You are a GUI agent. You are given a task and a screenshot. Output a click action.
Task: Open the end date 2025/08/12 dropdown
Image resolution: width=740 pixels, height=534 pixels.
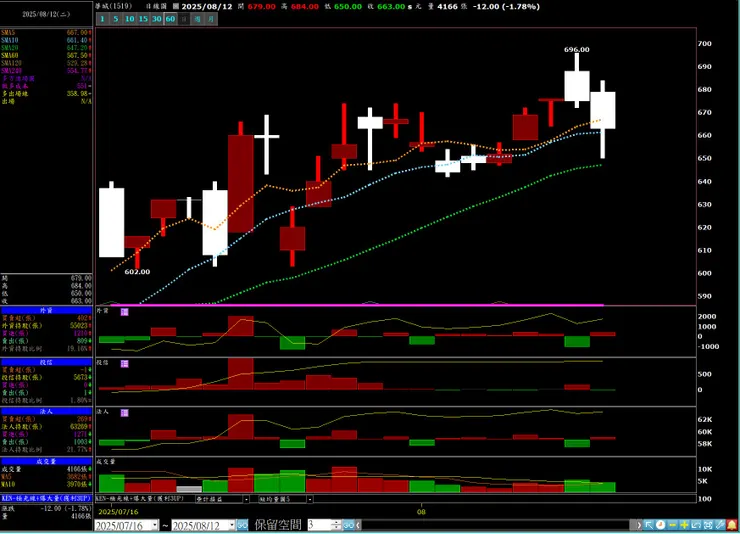click(232, 525)
